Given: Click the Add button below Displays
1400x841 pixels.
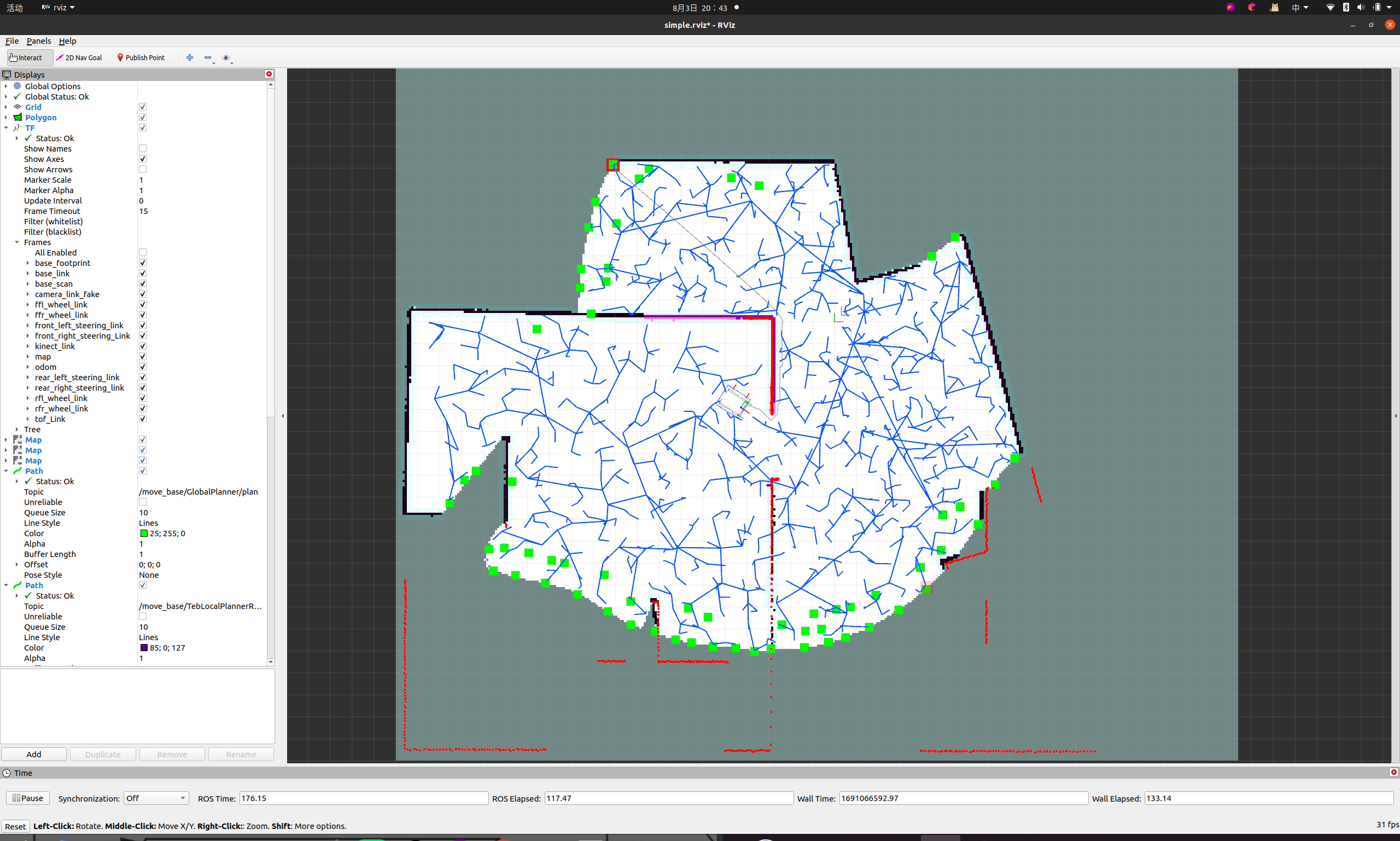Looking at the screenshot, I should coord(33,754).
